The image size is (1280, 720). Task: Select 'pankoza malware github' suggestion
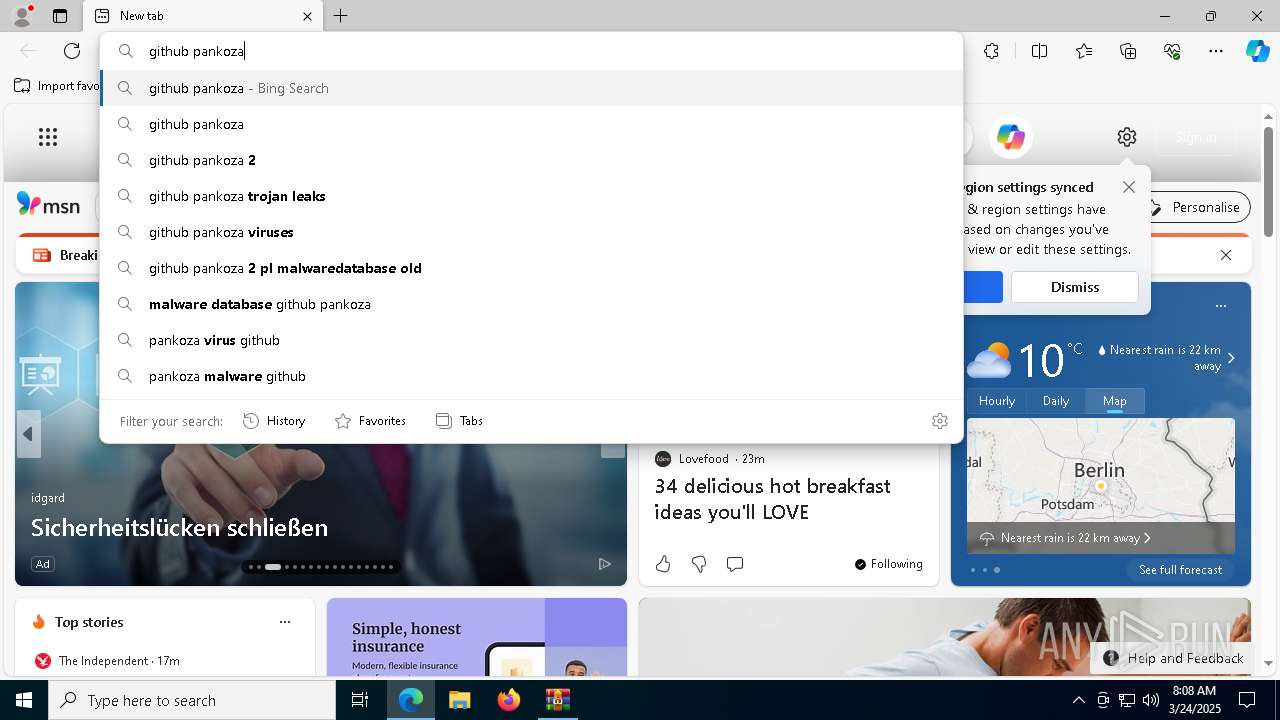point(531,376)
